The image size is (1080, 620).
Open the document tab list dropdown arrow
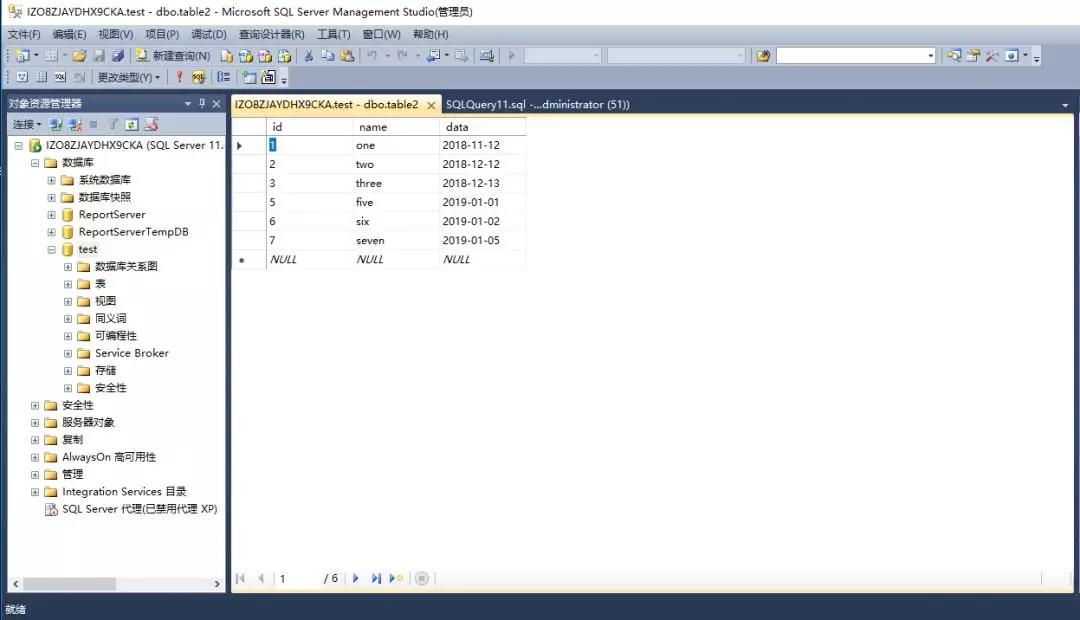tap(1065, 105)
